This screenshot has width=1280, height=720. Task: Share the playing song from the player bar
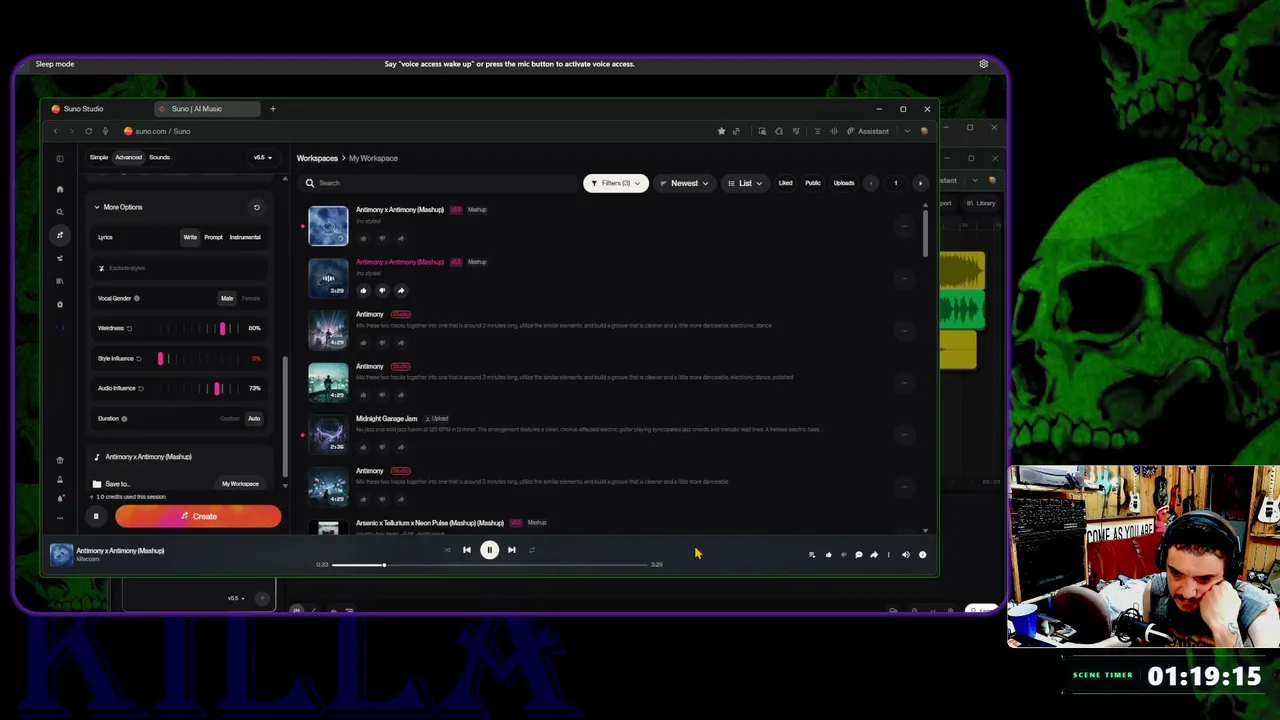pyautogui.click(x=874, y=555)
